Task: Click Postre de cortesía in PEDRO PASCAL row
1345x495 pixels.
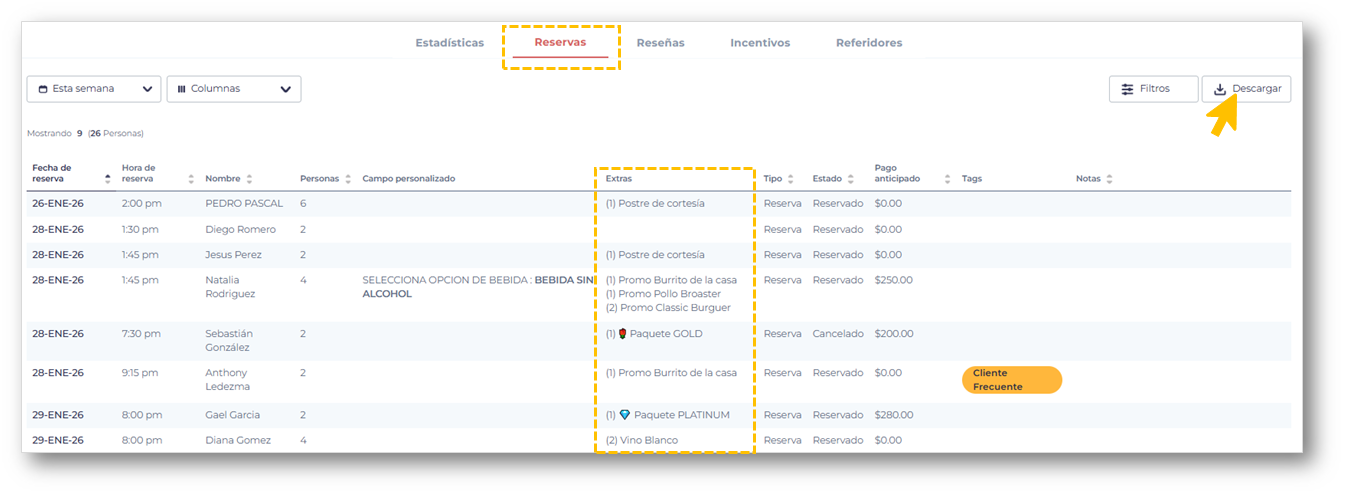Action: point(655,203)
